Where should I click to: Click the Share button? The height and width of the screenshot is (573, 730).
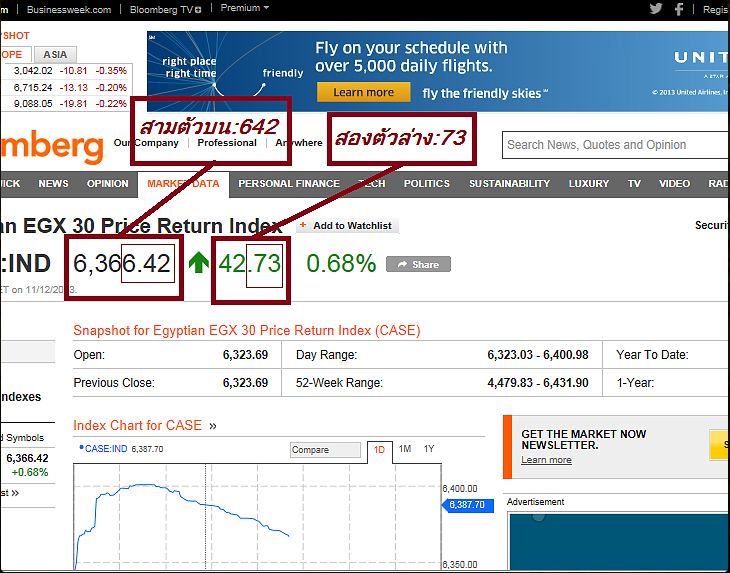tap(418, 264)
